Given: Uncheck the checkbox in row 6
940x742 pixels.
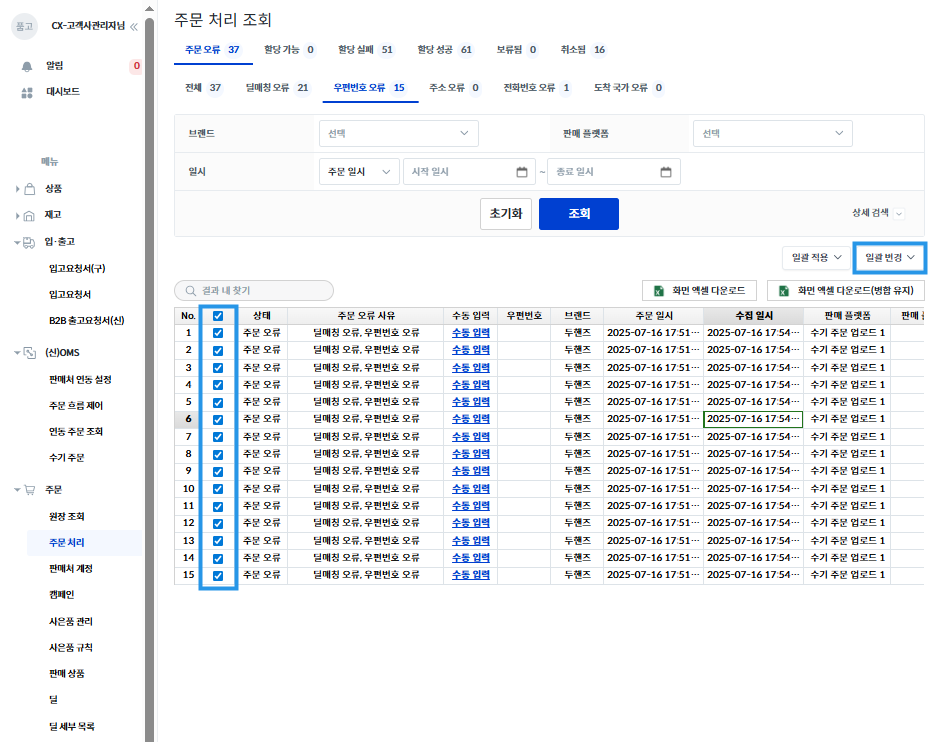Looking at the screenshot, I should [218, 420].
